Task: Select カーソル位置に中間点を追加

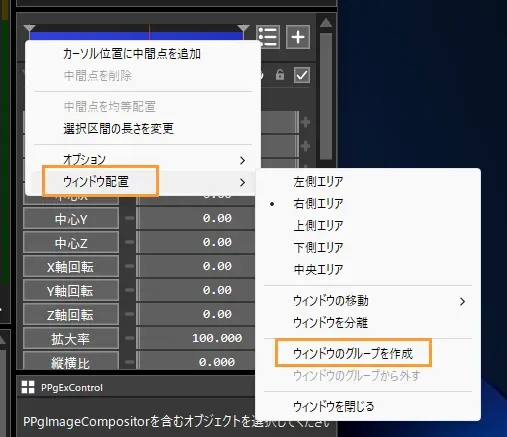Action: pyautogui.click(x=132, y=54)
